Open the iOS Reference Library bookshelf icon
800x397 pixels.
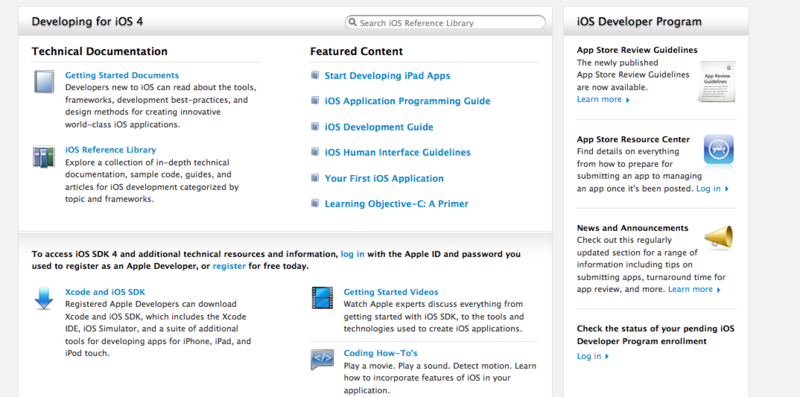[x=44, y=156]
